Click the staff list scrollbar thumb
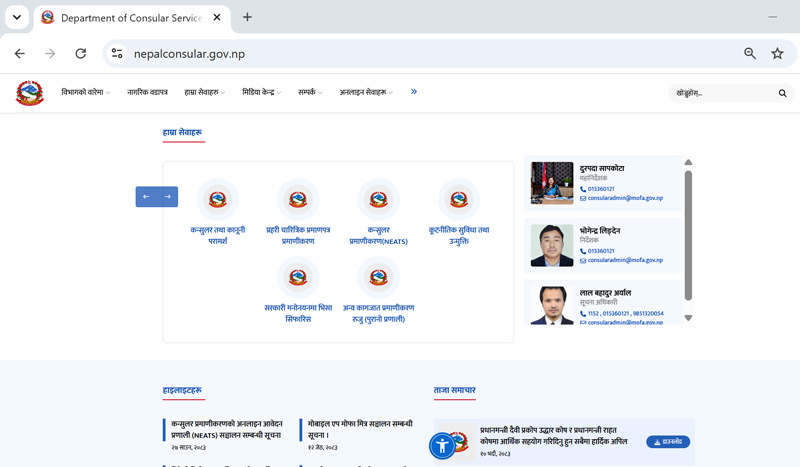This screenshot has width=800, height=467. (688, 235)
